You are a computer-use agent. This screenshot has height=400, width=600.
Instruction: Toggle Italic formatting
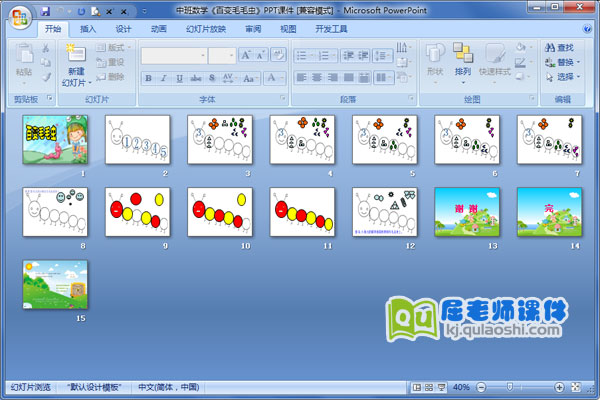click(163, 78)
